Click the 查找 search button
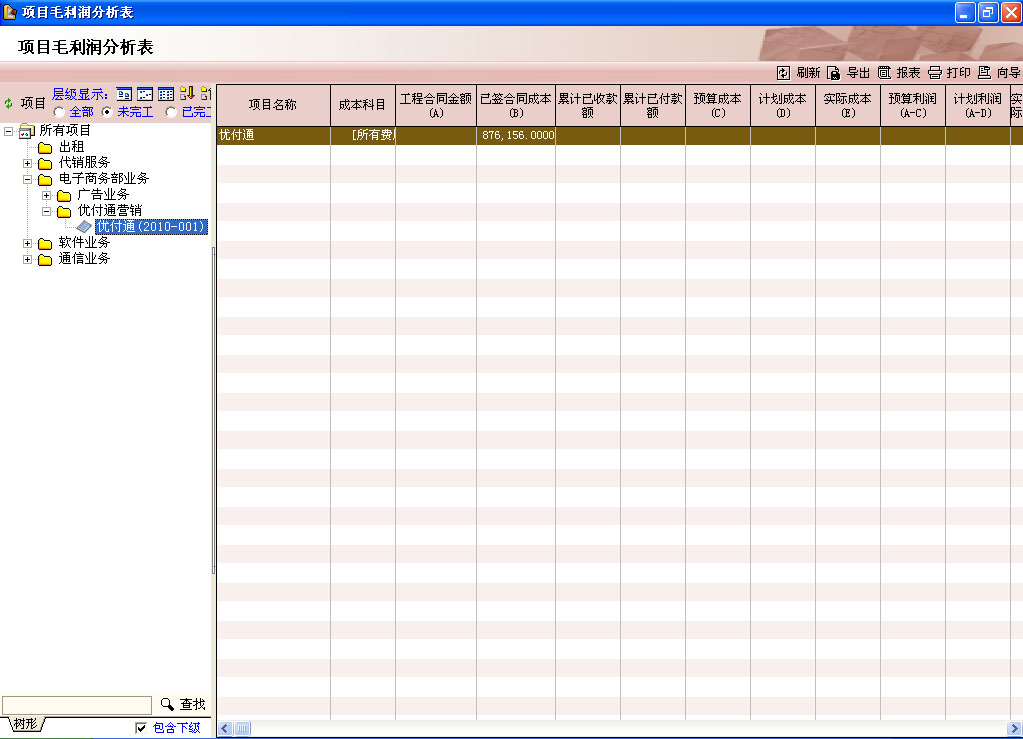Screen dimensions: 1023x739 coord(183,705)
